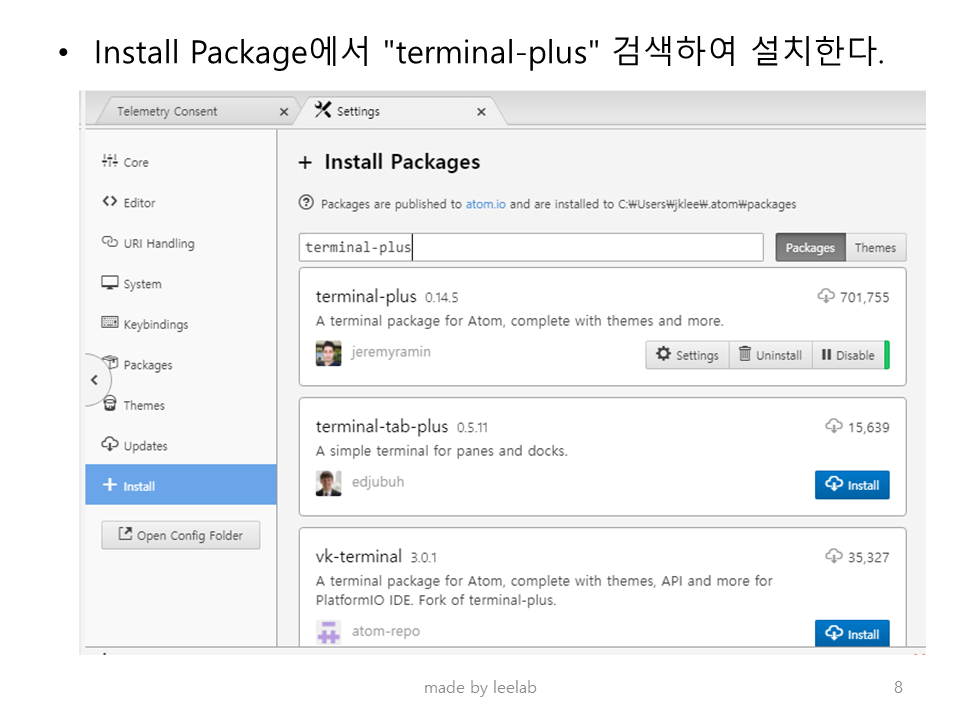Open the Editor settings section

[181, 203]
